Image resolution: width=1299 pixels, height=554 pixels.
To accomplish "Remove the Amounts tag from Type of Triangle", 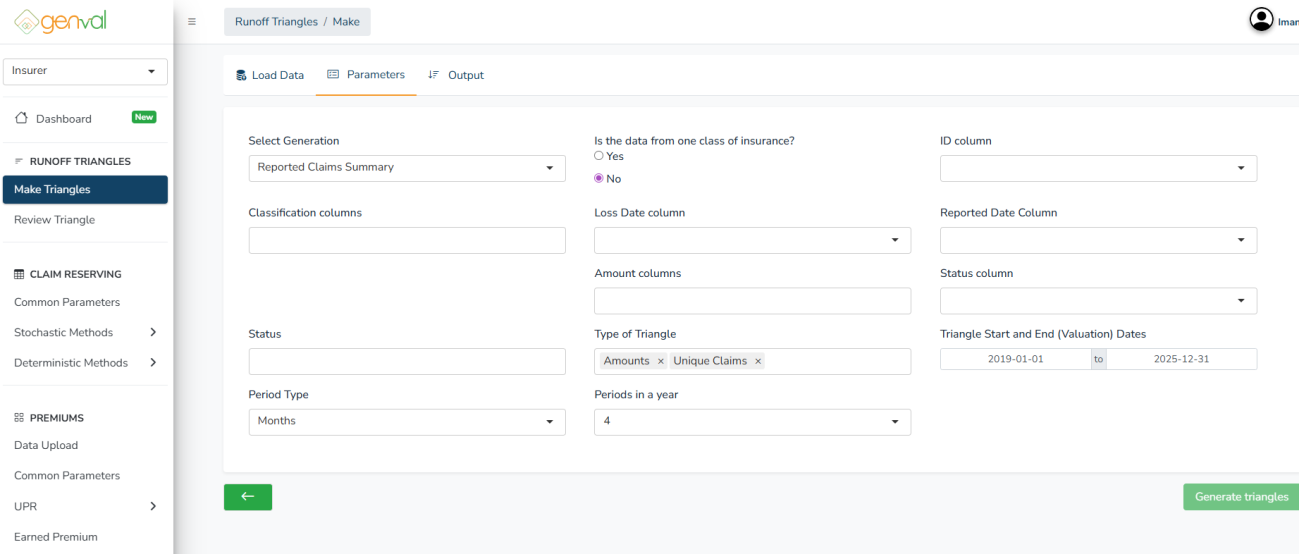I will [661, 361].
